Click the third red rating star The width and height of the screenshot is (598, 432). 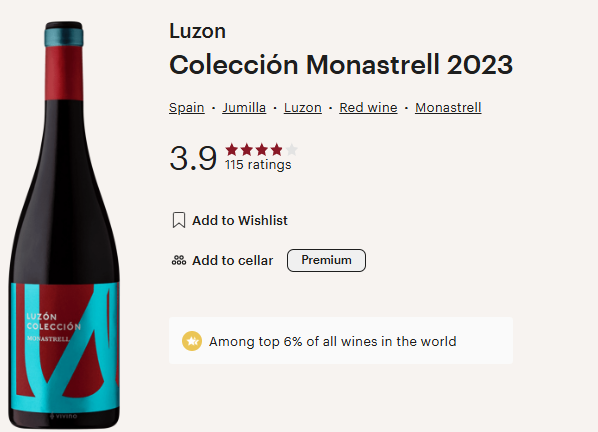(x=262, y=149)
